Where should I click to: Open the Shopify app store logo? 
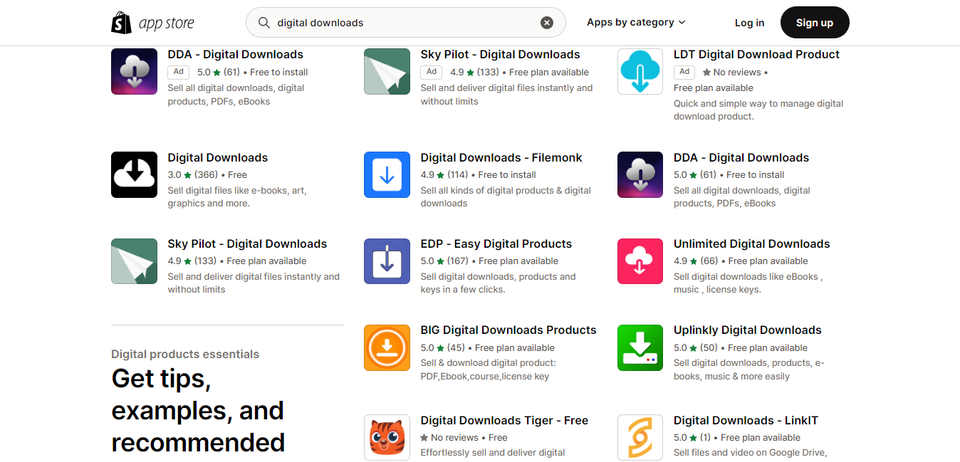coord(152,23)
